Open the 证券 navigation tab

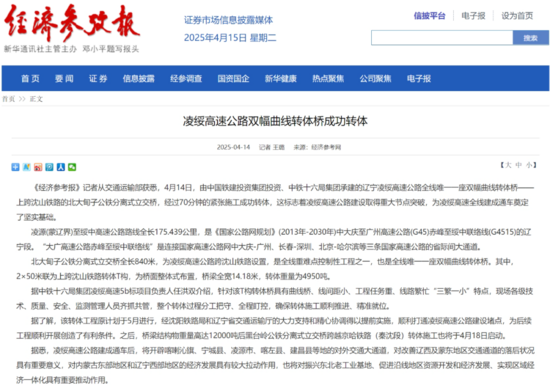98,79
